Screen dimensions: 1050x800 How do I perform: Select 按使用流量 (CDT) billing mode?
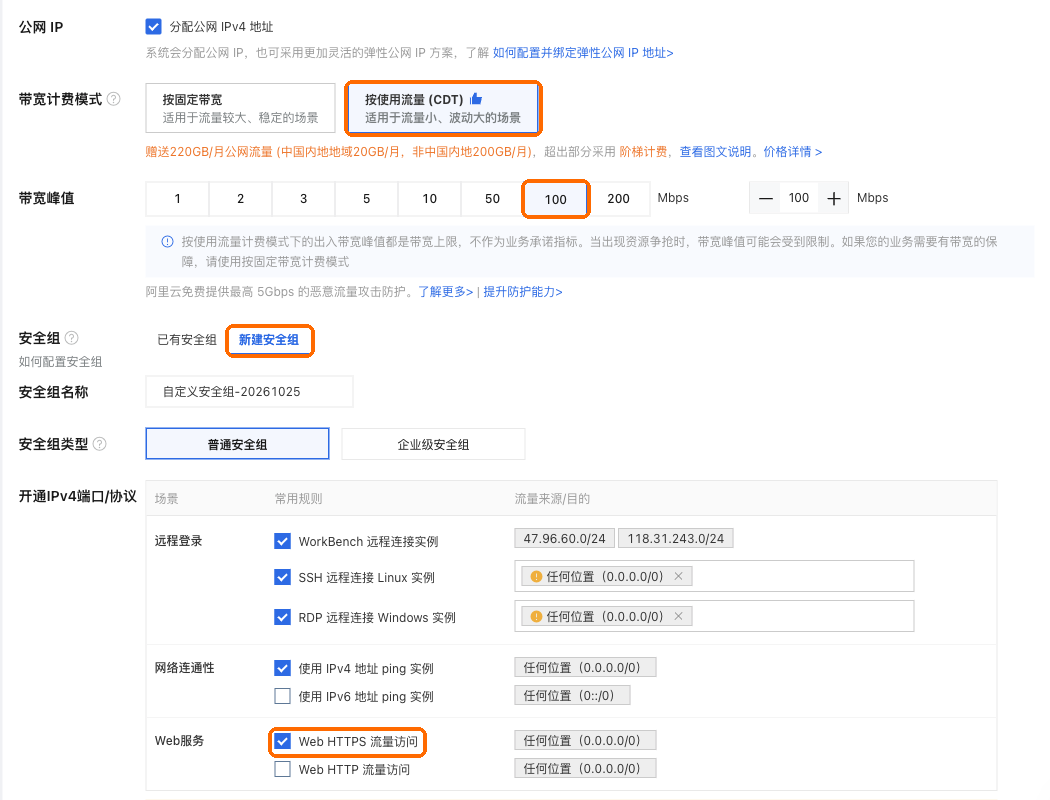[443, 108]
